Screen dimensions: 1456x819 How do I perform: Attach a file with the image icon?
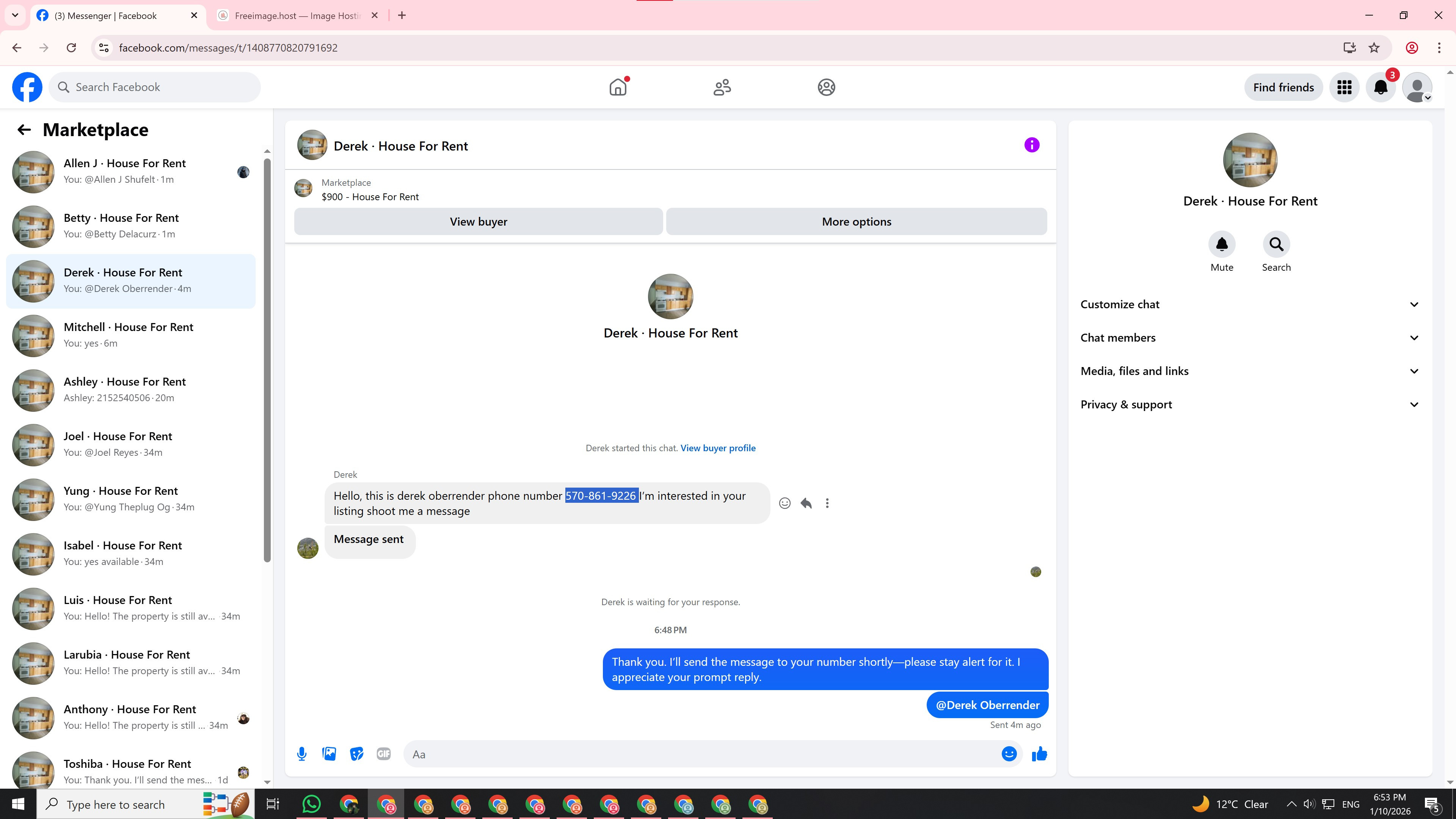329,753
